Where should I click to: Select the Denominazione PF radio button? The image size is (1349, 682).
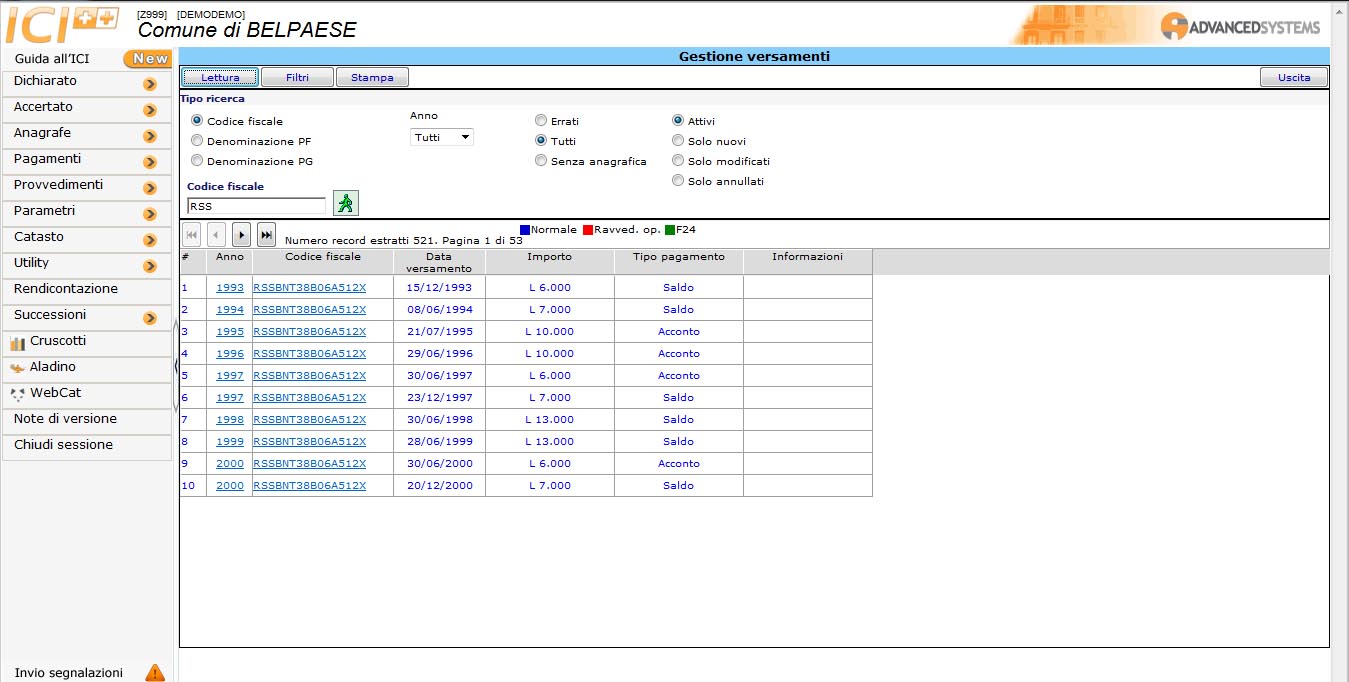pyautogui.click(x=197, y=141)
